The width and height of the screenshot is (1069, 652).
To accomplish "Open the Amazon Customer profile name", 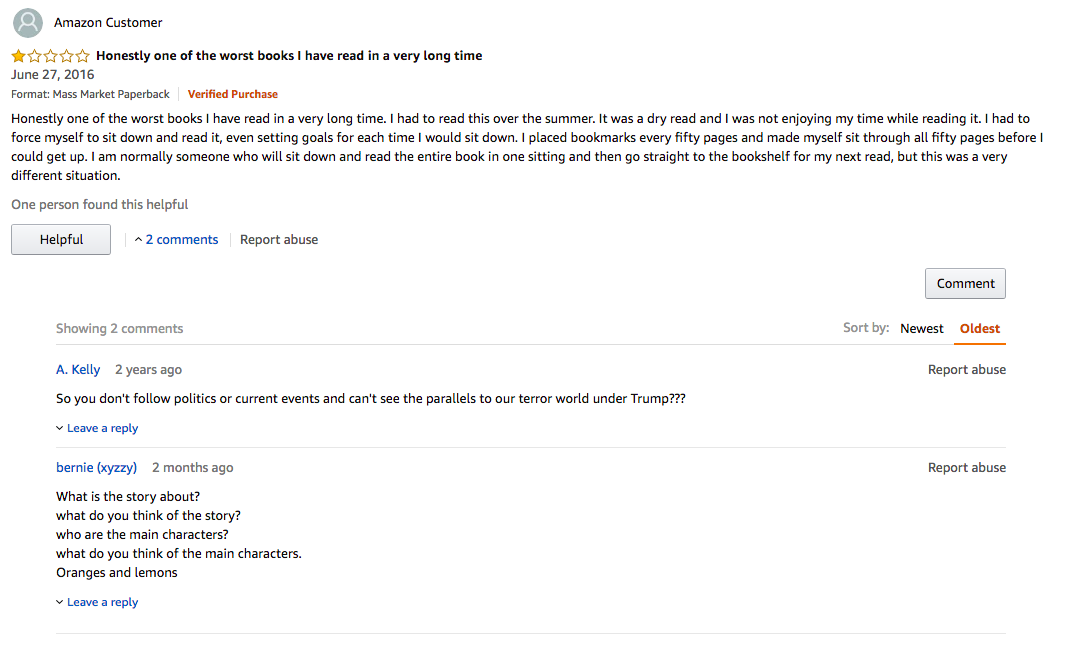I will tap(108, 23).
